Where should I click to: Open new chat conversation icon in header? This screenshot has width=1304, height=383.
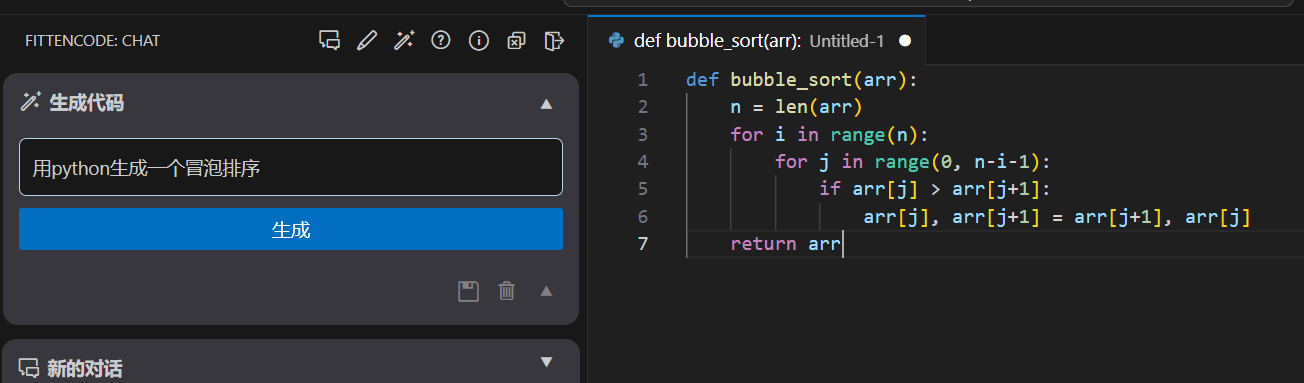pos(329,41)
